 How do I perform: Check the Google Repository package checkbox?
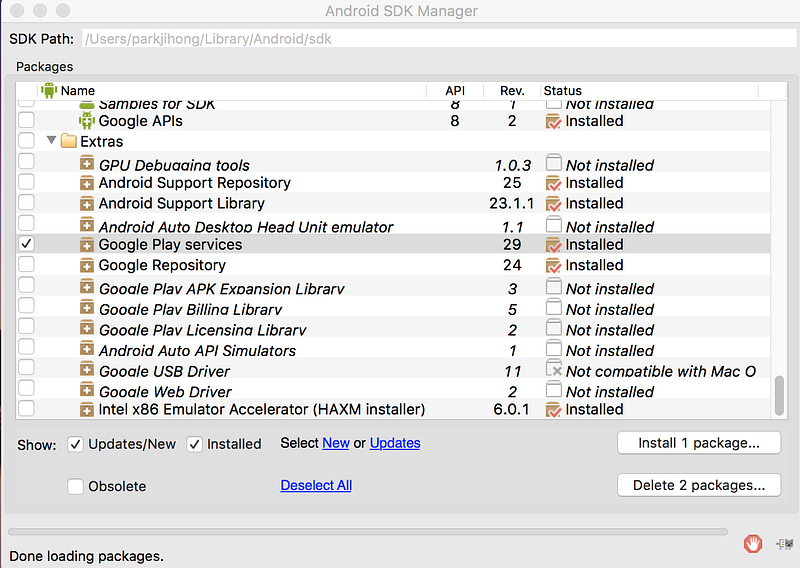tap(26, 264)
